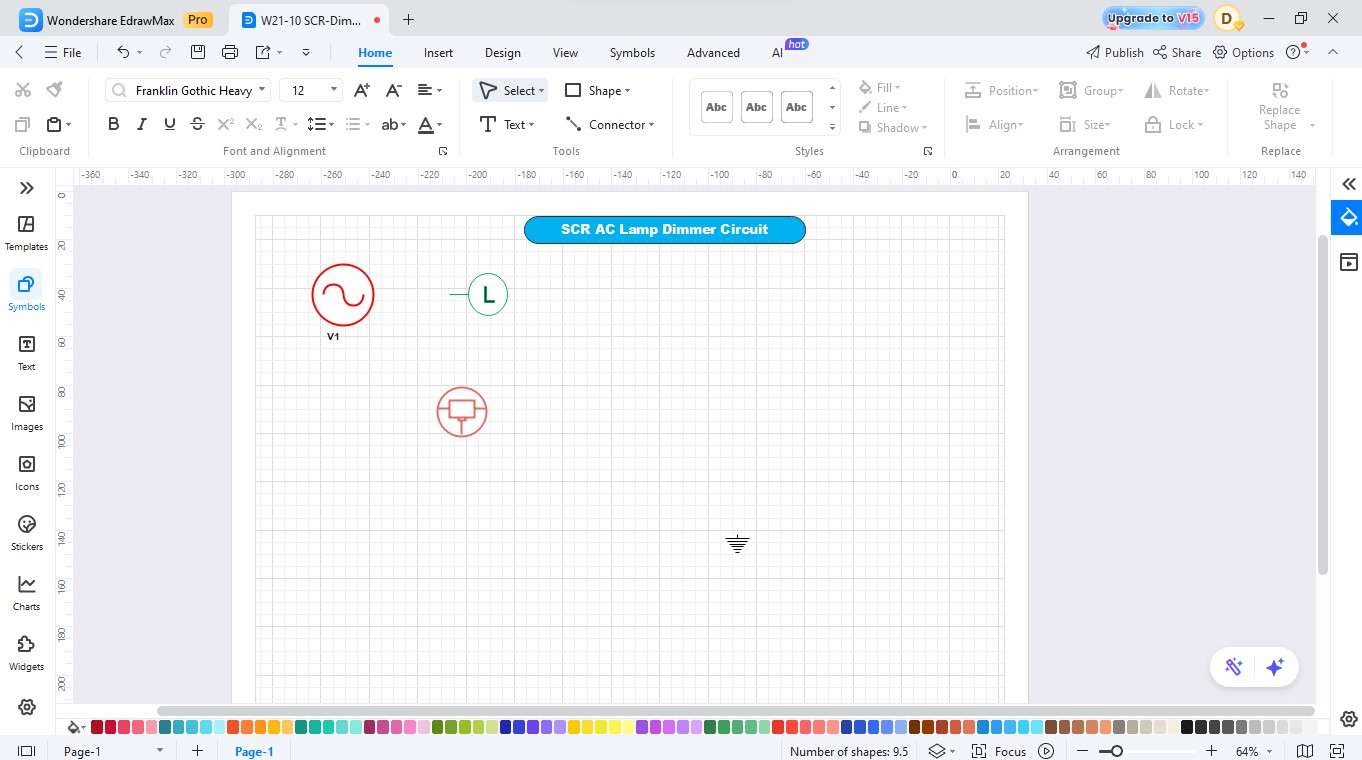Select the AC voltage source V1 symbol

pos(343,295)
